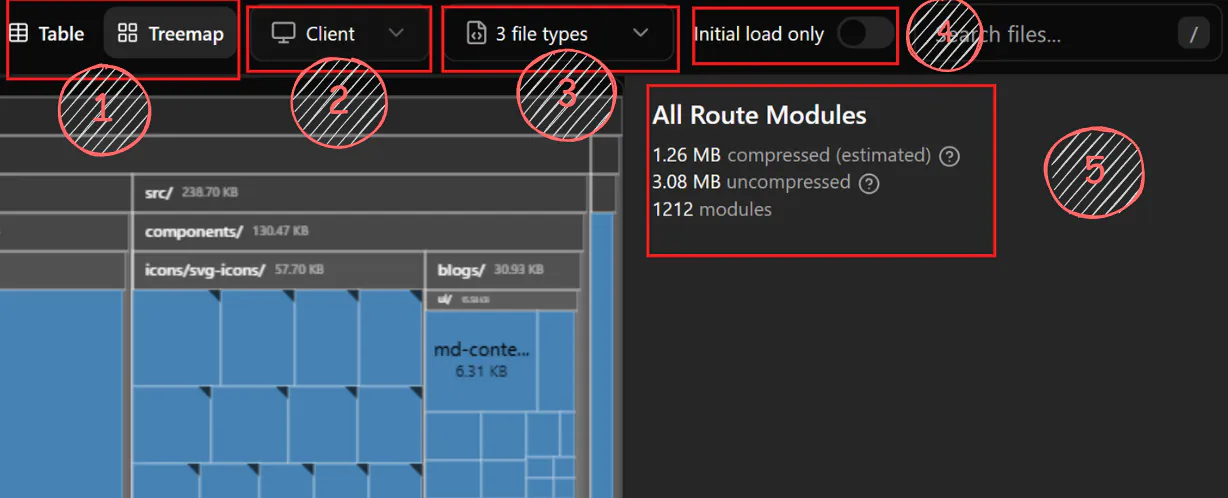Select the icons/svg-icons/ treemap folder

coord(277,270)
